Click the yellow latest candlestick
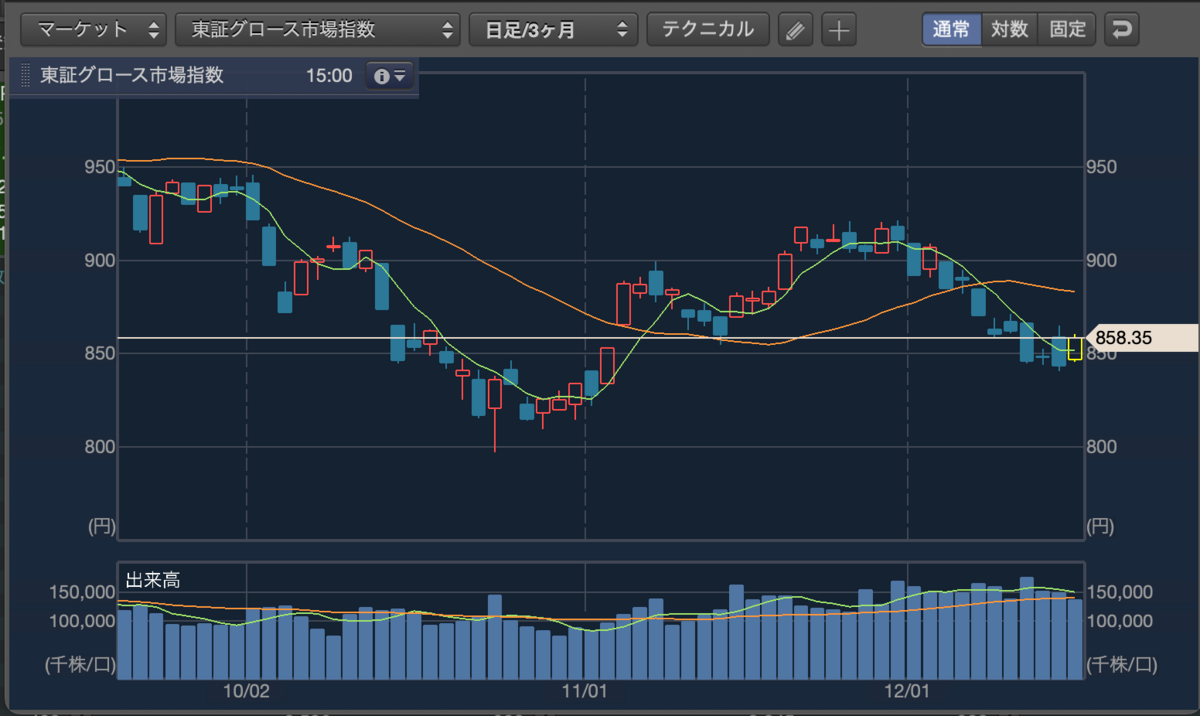The image size is (1200, 716). (x=1075, y=347)
